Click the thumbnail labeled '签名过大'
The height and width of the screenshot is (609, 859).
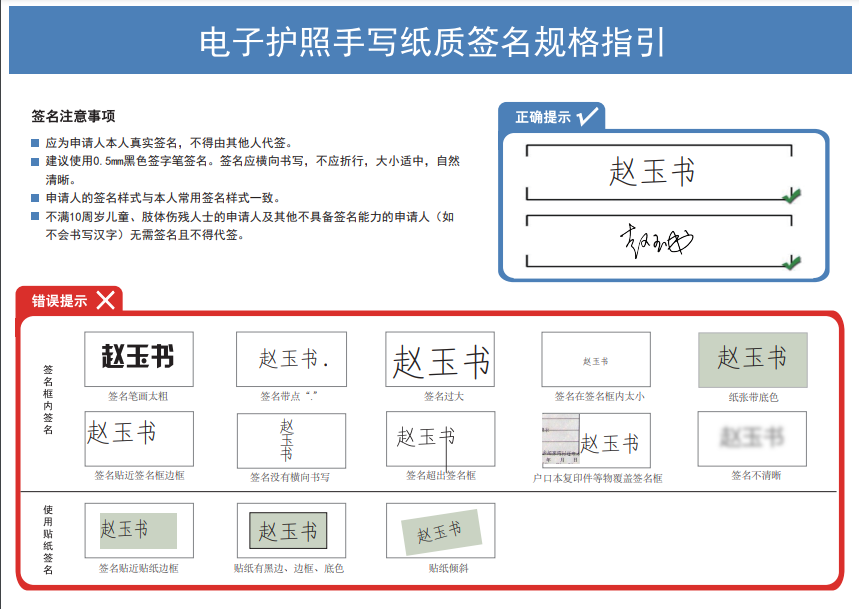pyautogui.click(x=440, y=359)
